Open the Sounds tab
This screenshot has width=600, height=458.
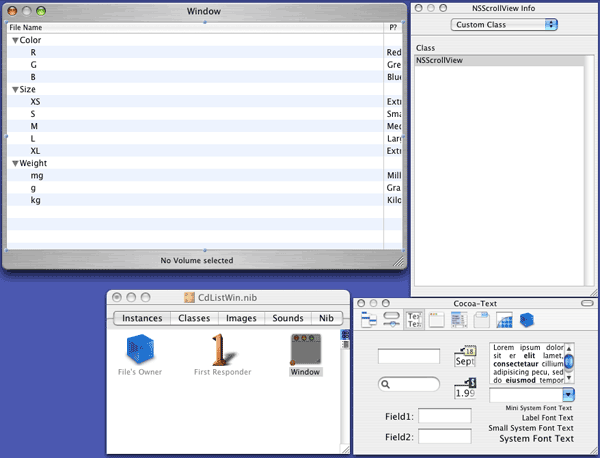click(x=287, y=318)
